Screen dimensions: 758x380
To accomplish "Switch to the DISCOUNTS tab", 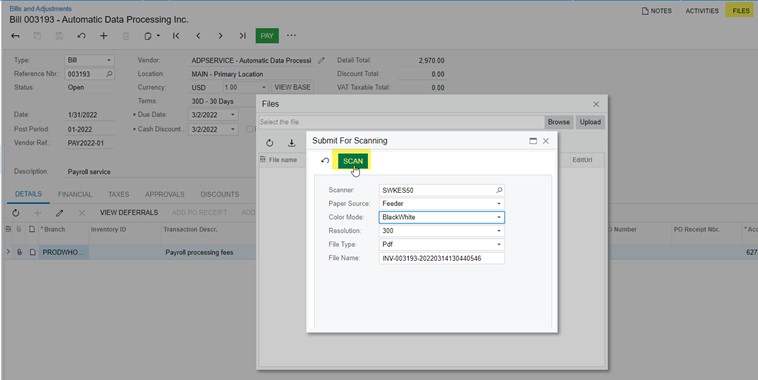I will (x=219, y=194).
